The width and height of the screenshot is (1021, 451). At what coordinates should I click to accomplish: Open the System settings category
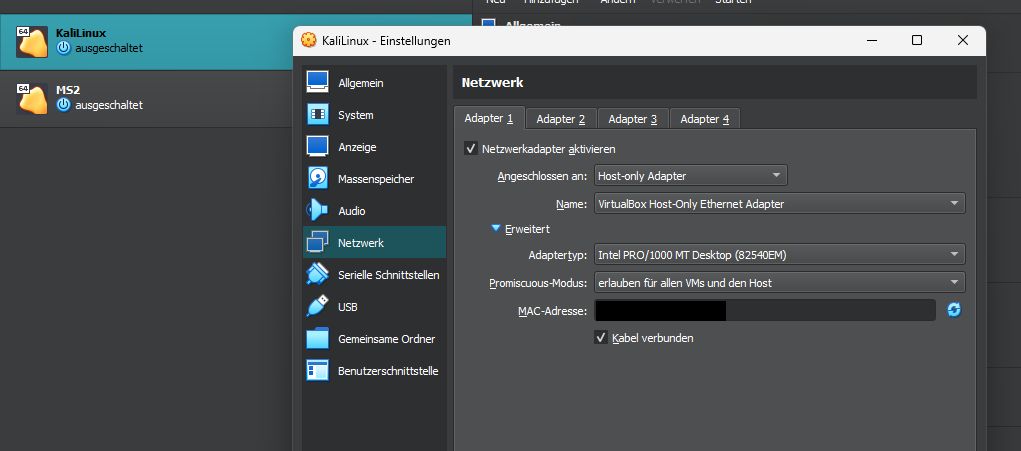374,115
